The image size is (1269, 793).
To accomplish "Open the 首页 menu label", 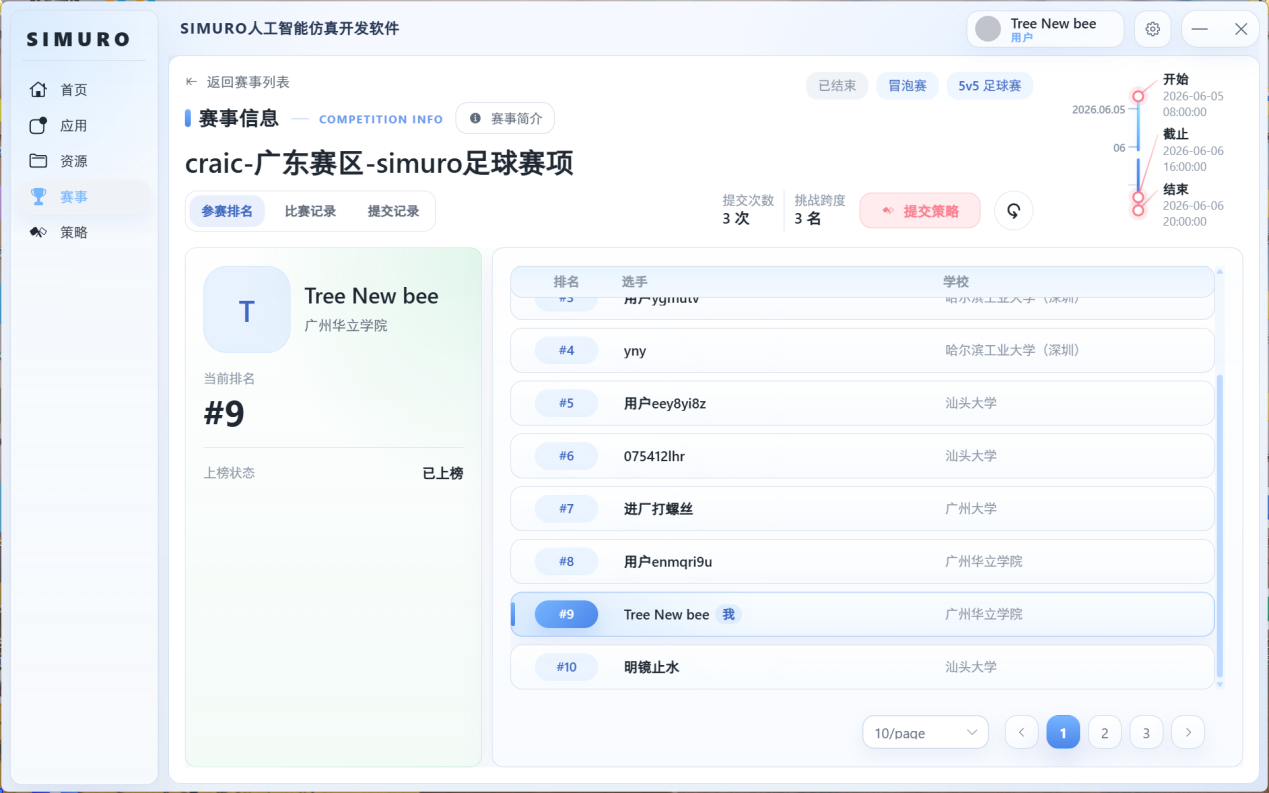I will click(74, 90).
